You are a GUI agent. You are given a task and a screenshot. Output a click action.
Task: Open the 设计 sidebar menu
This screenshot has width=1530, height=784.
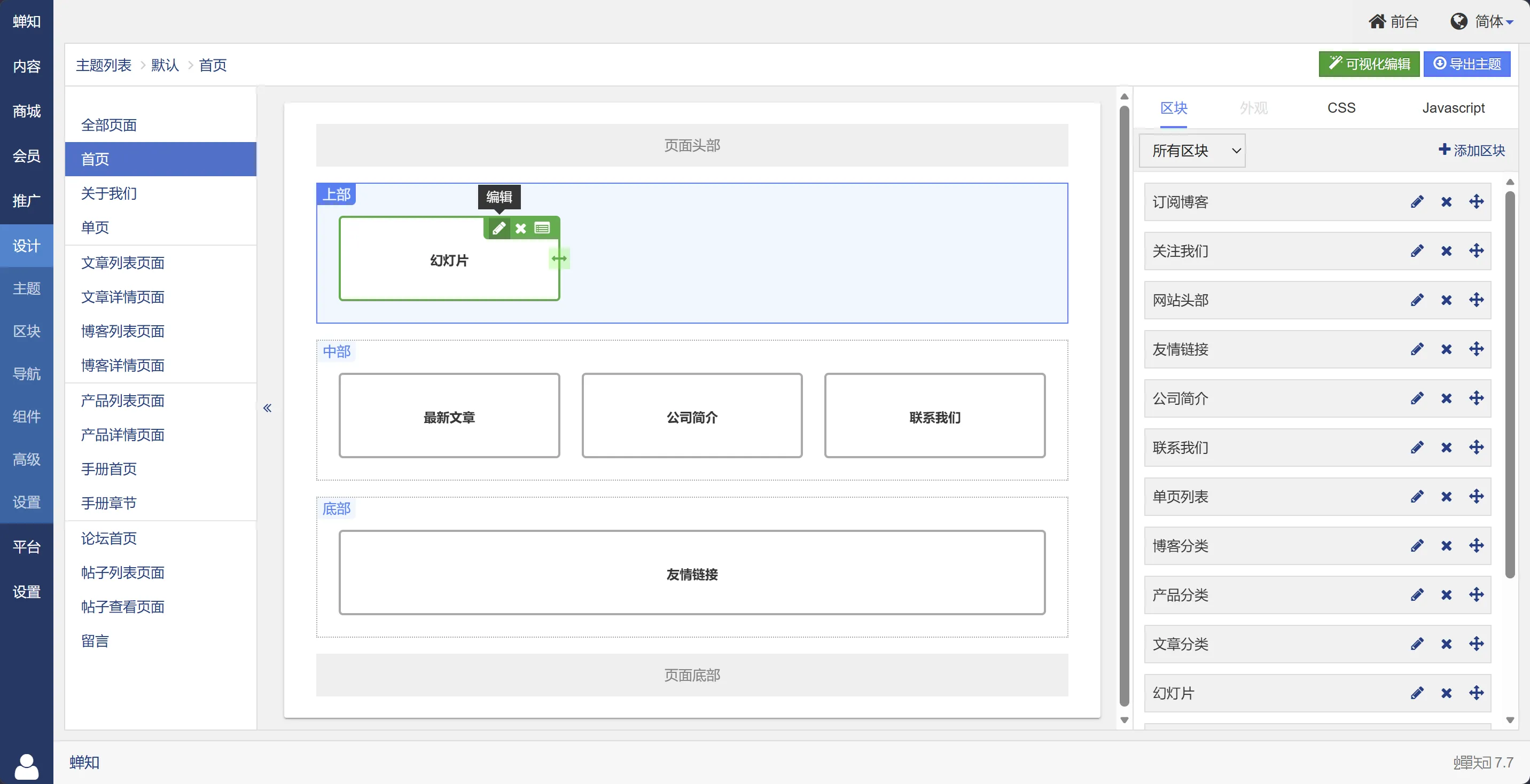pos(27,246)
